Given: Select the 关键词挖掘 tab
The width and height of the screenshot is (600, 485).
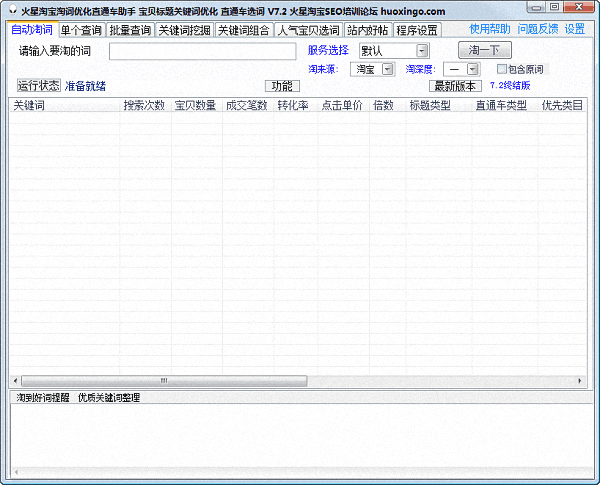Looking at the screenshot, I should click(x=184, y=30).
